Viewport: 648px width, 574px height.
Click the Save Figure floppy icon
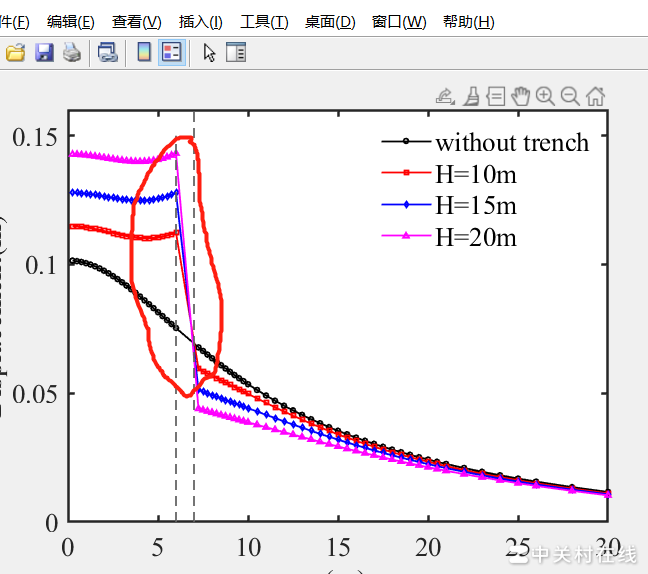click(44, 53)
